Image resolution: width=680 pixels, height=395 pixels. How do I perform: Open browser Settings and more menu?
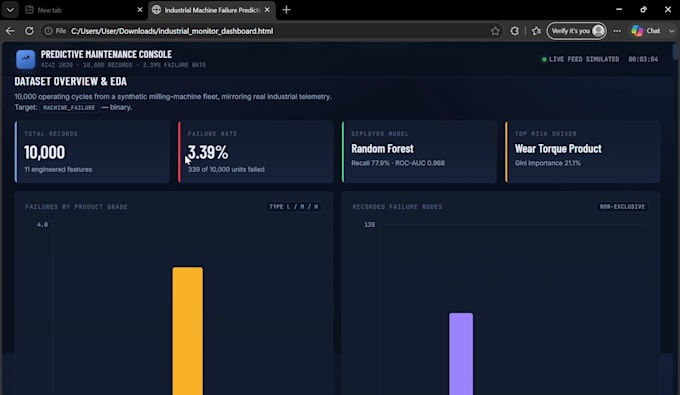pyautogui.click(x=617, y=31)
